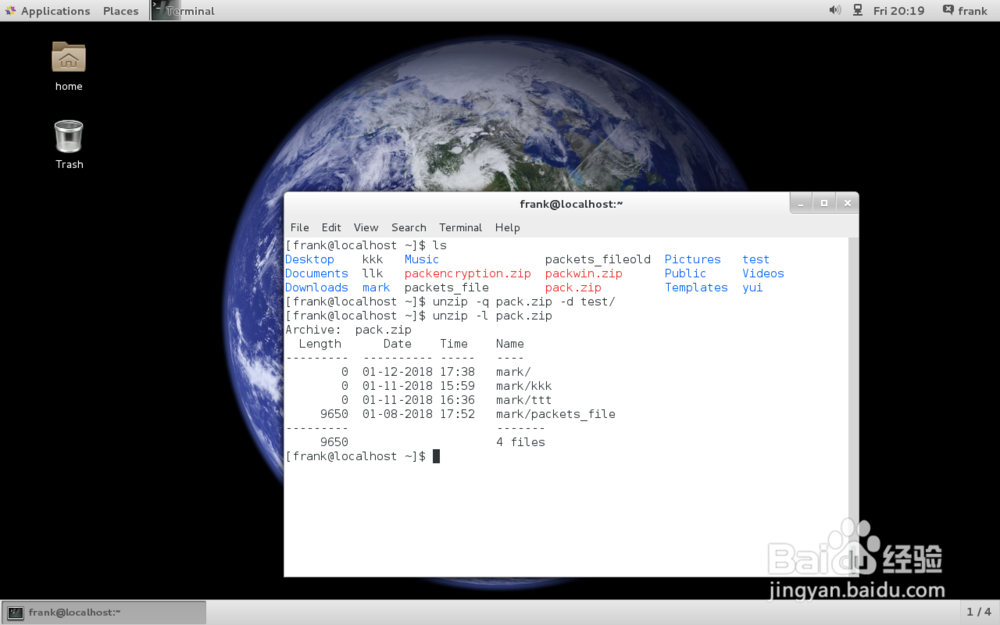Open the Trash desktop icon
The width and height of the screenshot is (1000, 625).
pyautogui.click(x=69, y=144)
